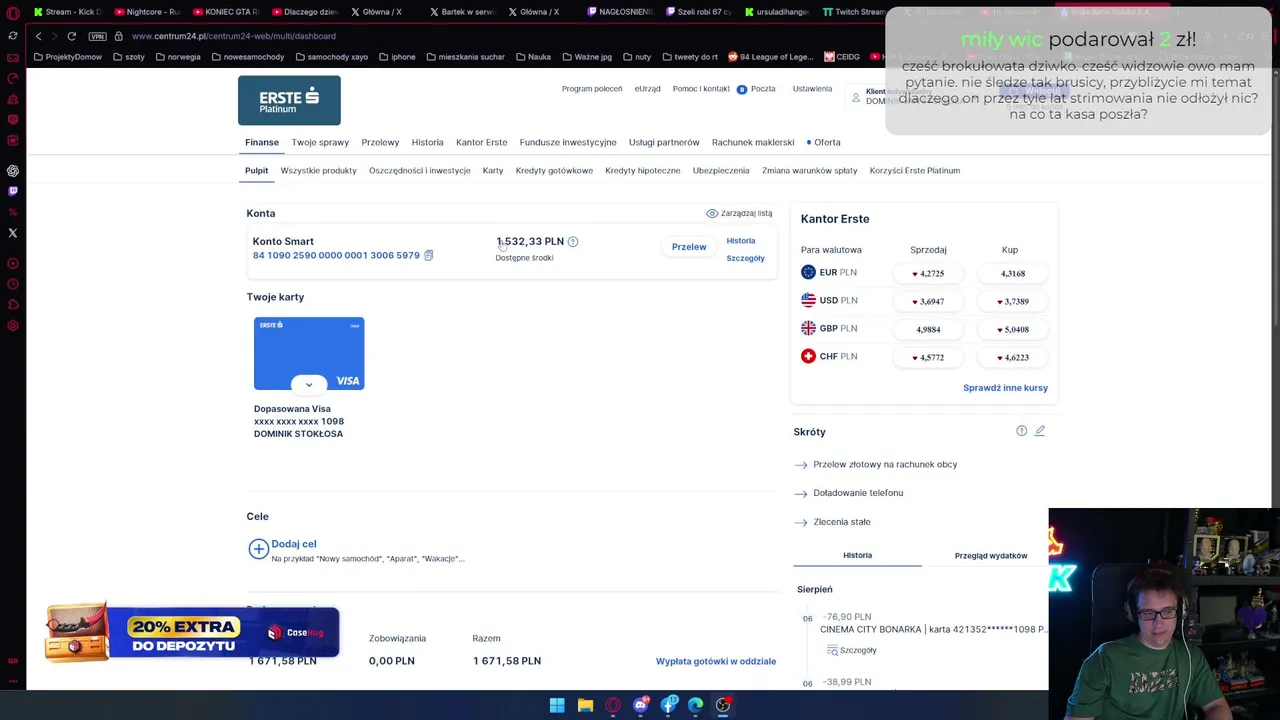Expand the Visa card chevron
1280x720 pixels.
[x=309, y=384]
